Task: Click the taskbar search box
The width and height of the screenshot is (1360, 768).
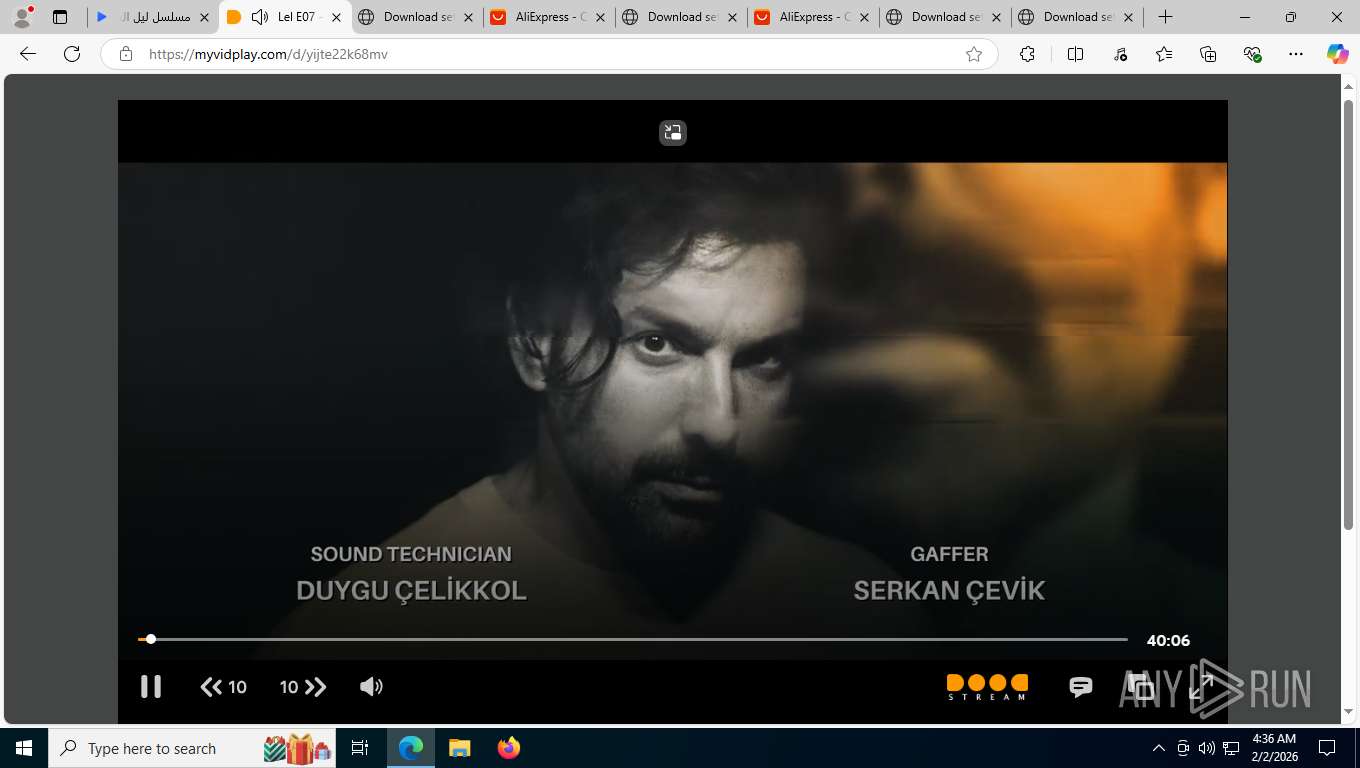Action: 193,748
